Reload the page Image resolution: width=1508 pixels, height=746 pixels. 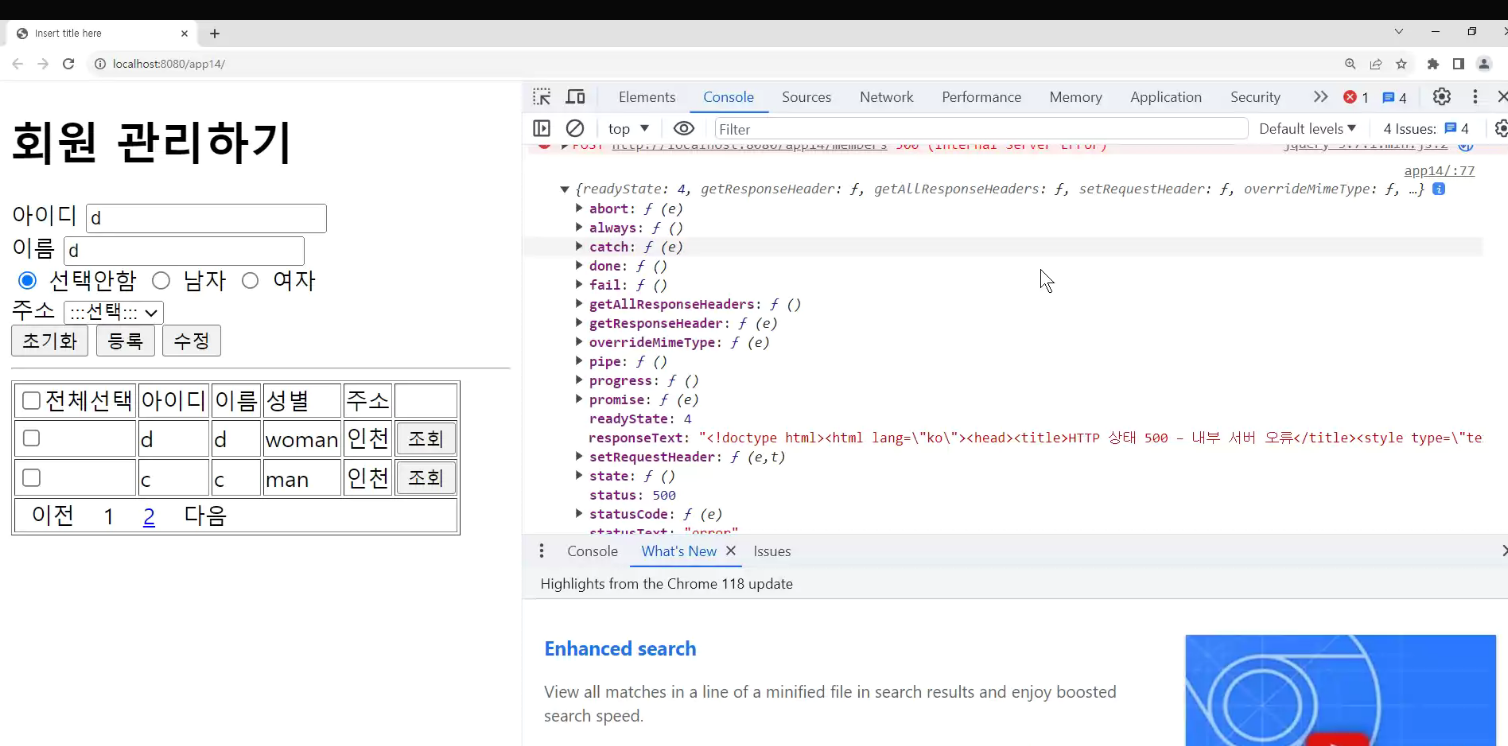pyautogui.click(x=69, y=64)
